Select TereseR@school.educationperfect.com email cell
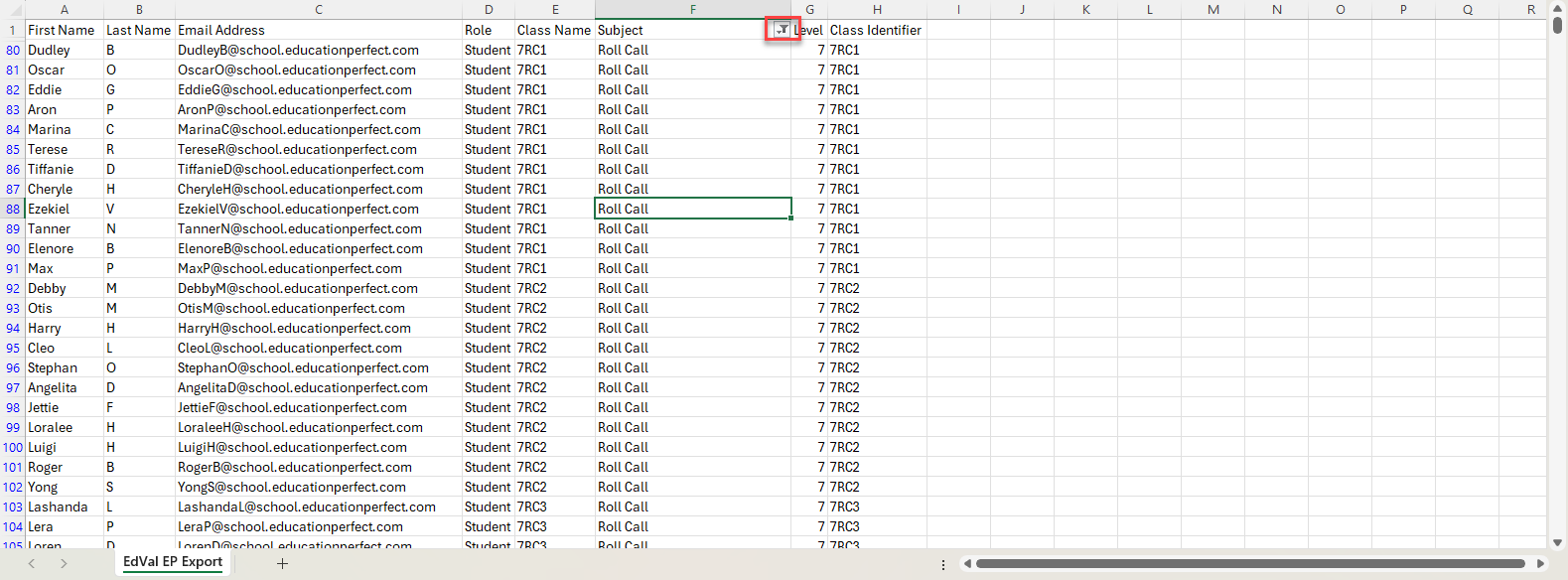Viewport: 1568px width, 580px height. tap(319, 149)
